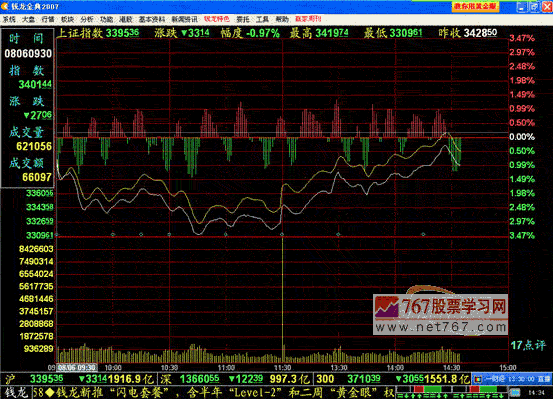Open the 17点评 commentary link
553x399 pixels.
[528, 345]
